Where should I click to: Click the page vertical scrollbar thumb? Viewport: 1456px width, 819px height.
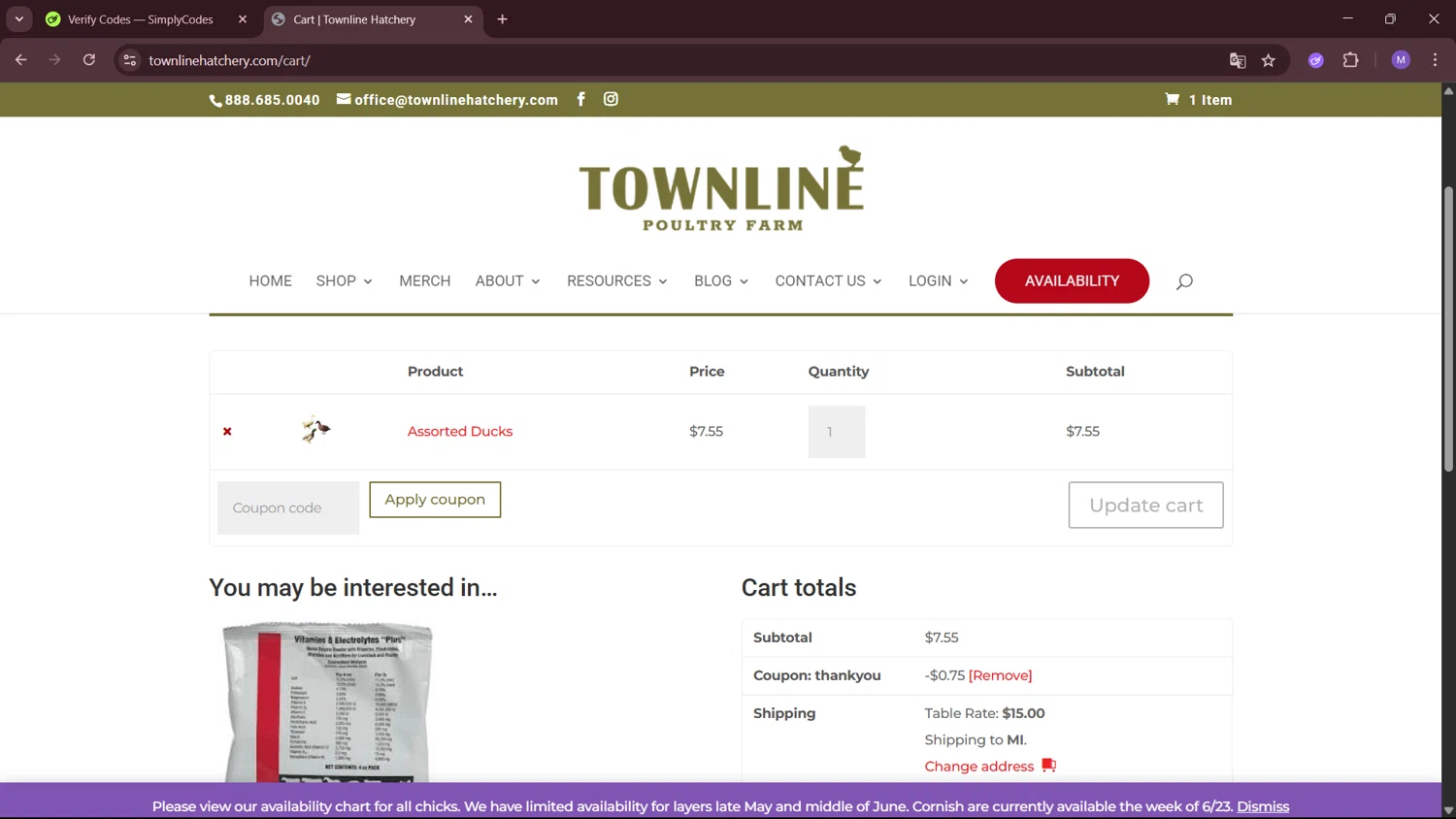(1448, 330)
